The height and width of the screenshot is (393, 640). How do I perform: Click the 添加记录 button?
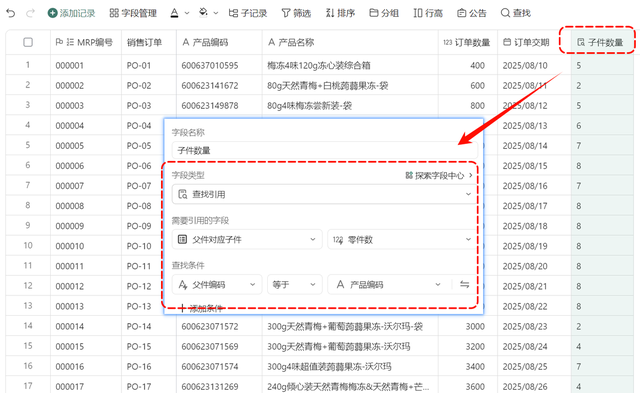point(71,13)
